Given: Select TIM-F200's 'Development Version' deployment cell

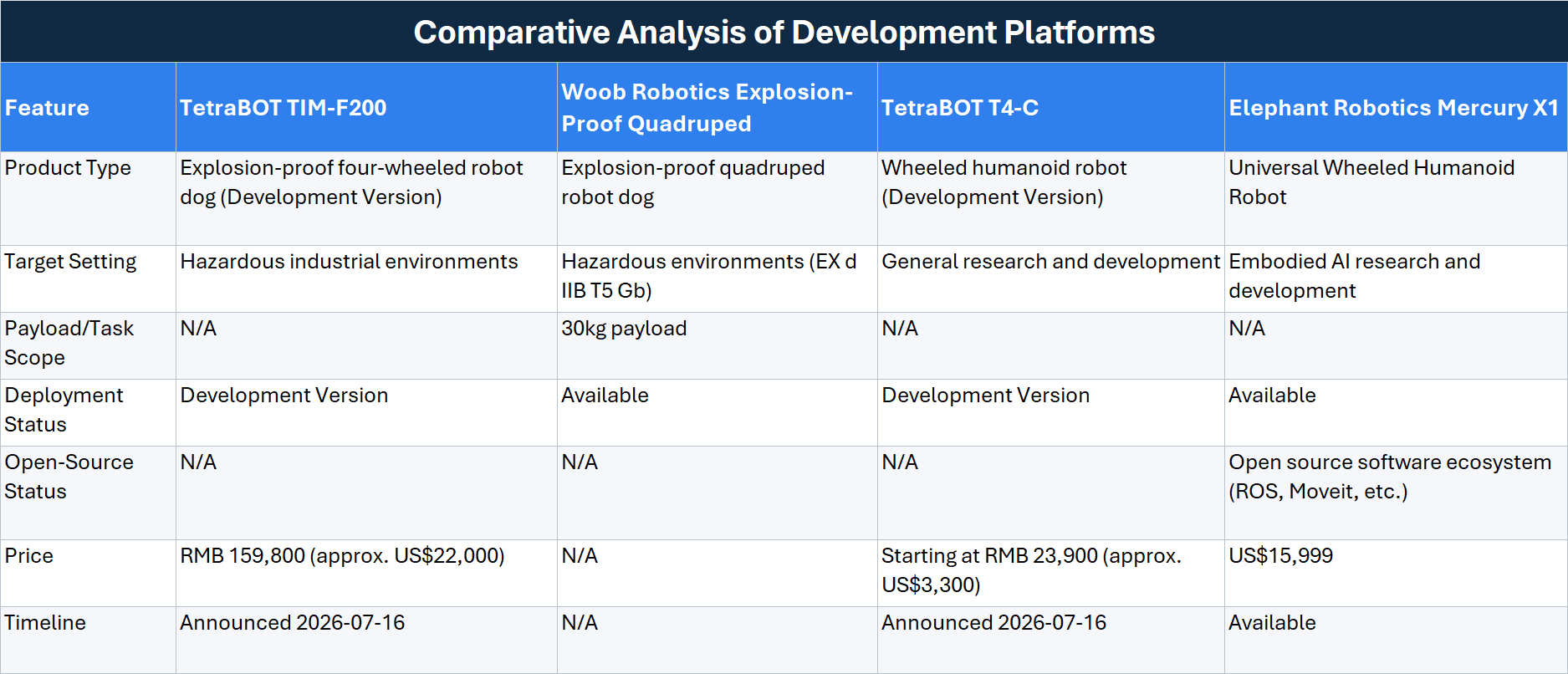Looking at the screenshot, I should point(366,412).
